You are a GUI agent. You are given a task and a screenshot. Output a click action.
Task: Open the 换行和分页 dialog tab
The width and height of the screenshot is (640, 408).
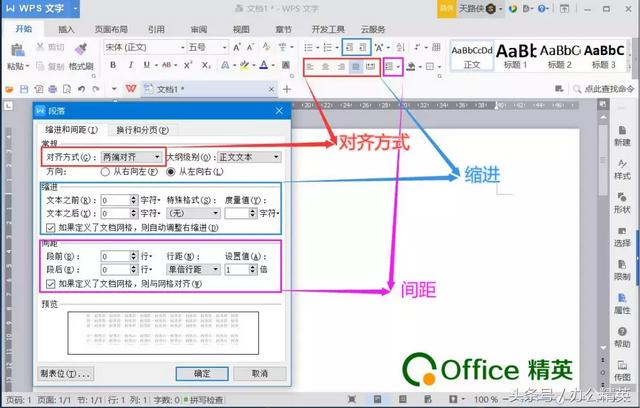click(142, 130)
